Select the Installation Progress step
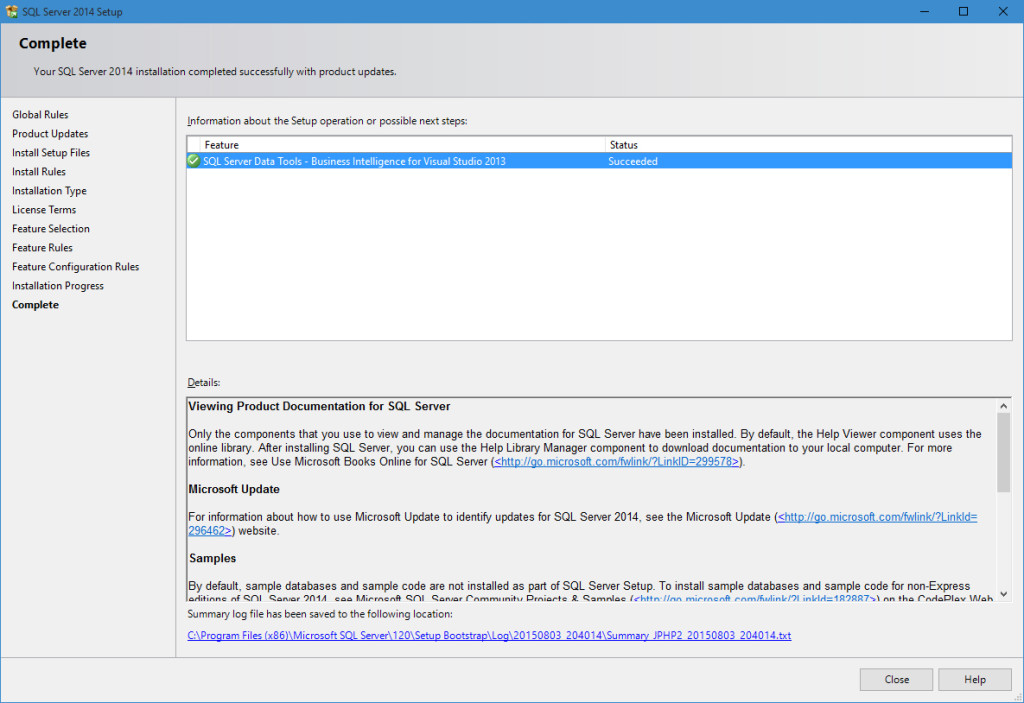Viewport: 1024px width, 703px height. click(57, 285)
